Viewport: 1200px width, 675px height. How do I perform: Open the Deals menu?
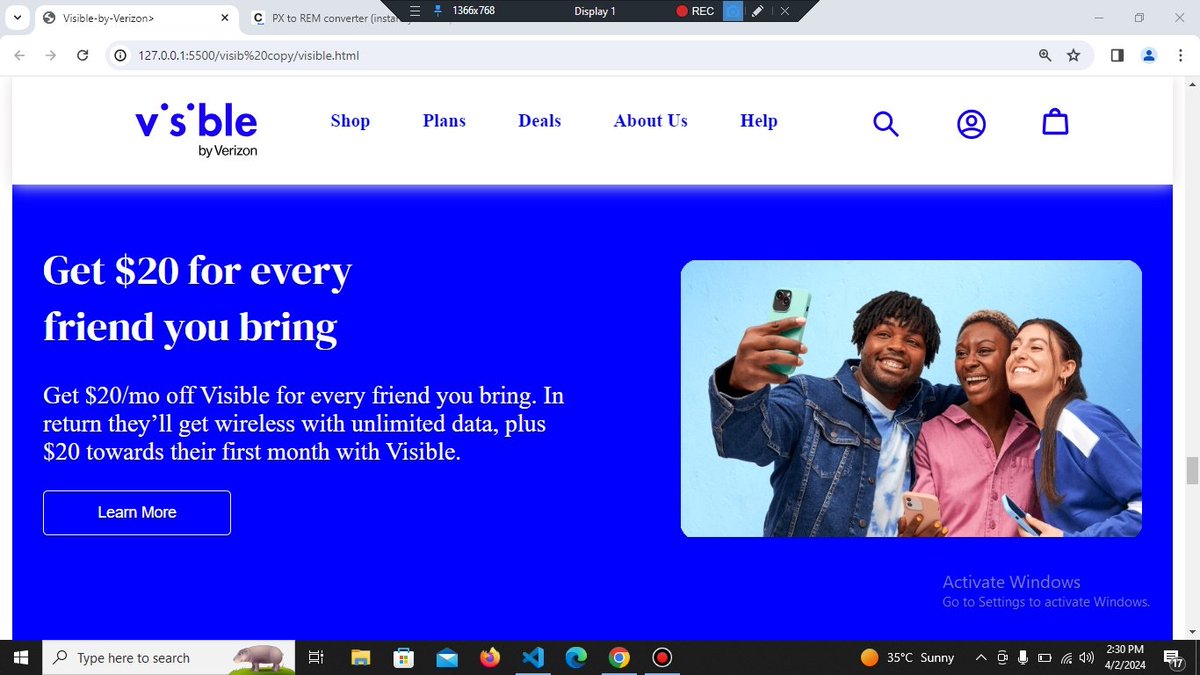pyautogui.click(x=539, y=121)
